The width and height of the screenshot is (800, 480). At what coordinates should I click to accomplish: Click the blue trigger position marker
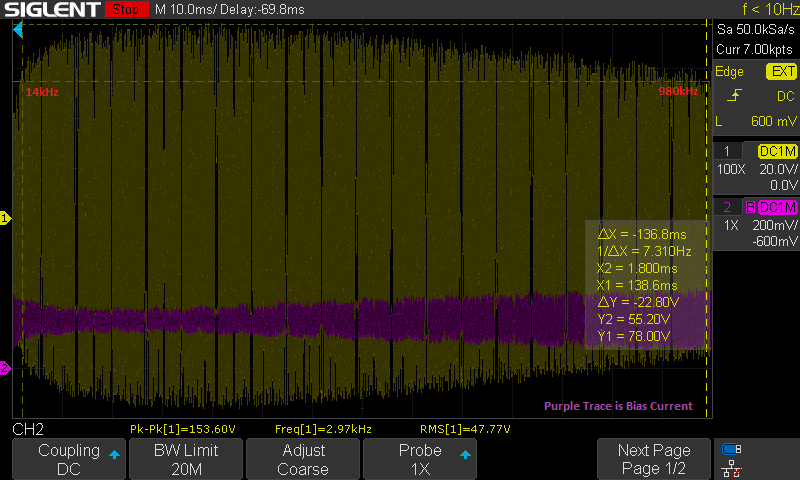(18, 31)
